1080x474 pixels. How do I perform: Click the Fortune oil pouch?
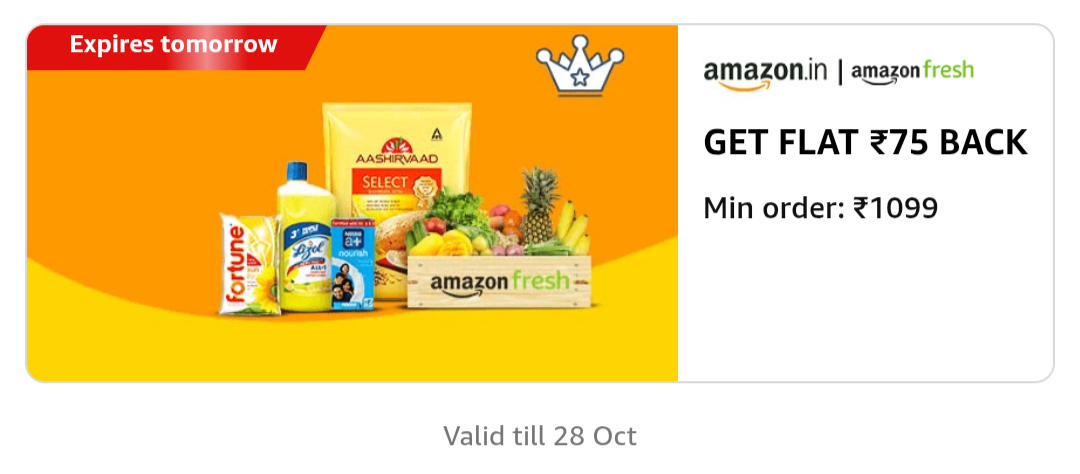tap(249, 264)
